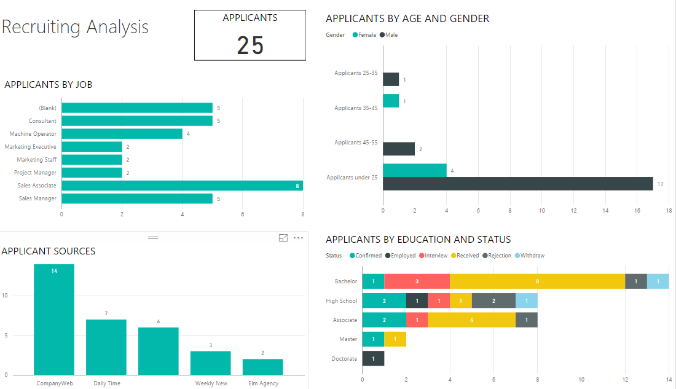Click the male bar for Applicants under 25

click(518, 184)
